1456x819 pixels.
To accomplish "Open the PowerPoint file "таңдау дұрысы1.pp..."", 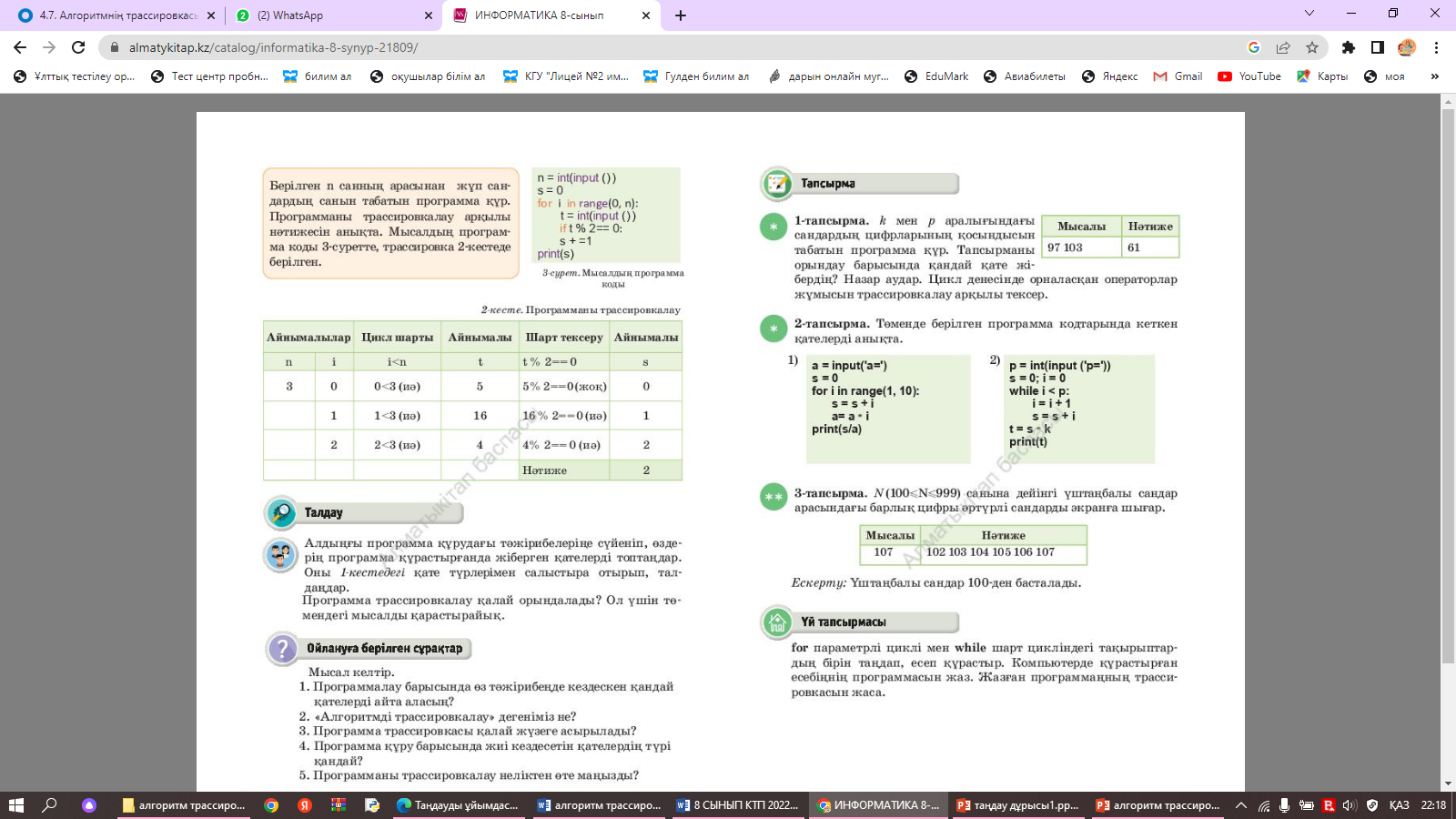I will click(1018, 805).
